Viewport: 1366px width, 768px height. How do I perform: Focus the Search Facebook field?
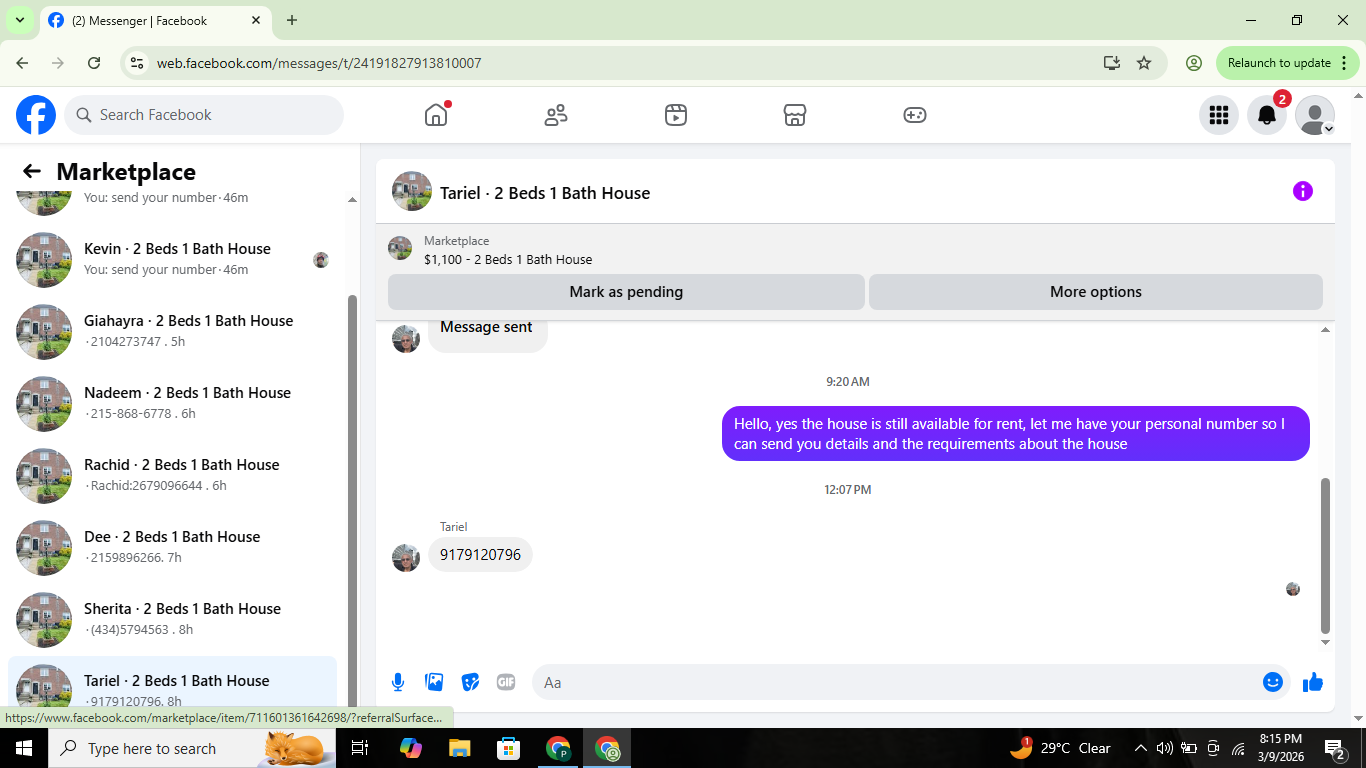(x=204, y=115)
